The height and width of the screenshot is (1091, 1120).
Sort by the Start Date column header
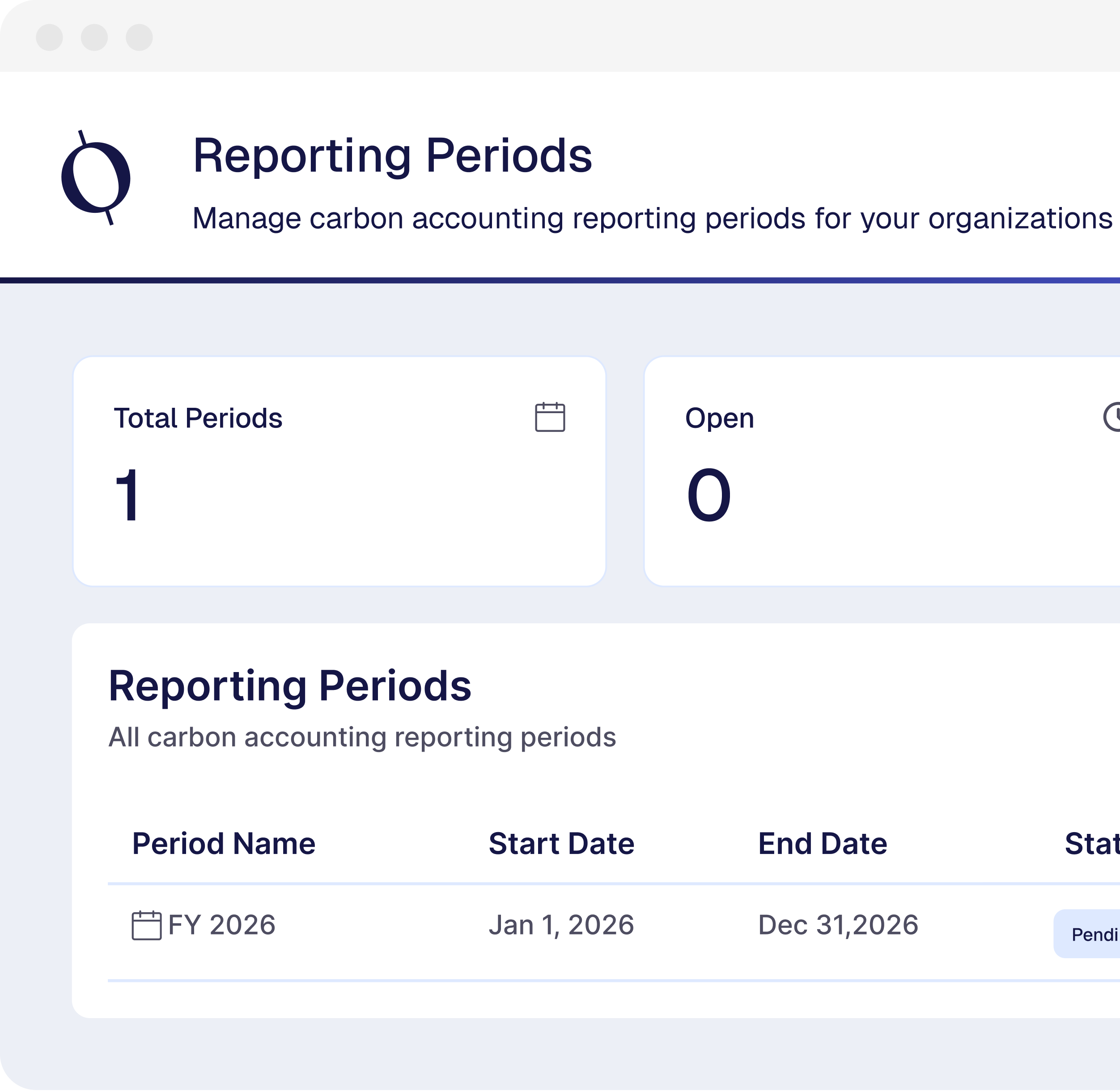pos(561,843)
